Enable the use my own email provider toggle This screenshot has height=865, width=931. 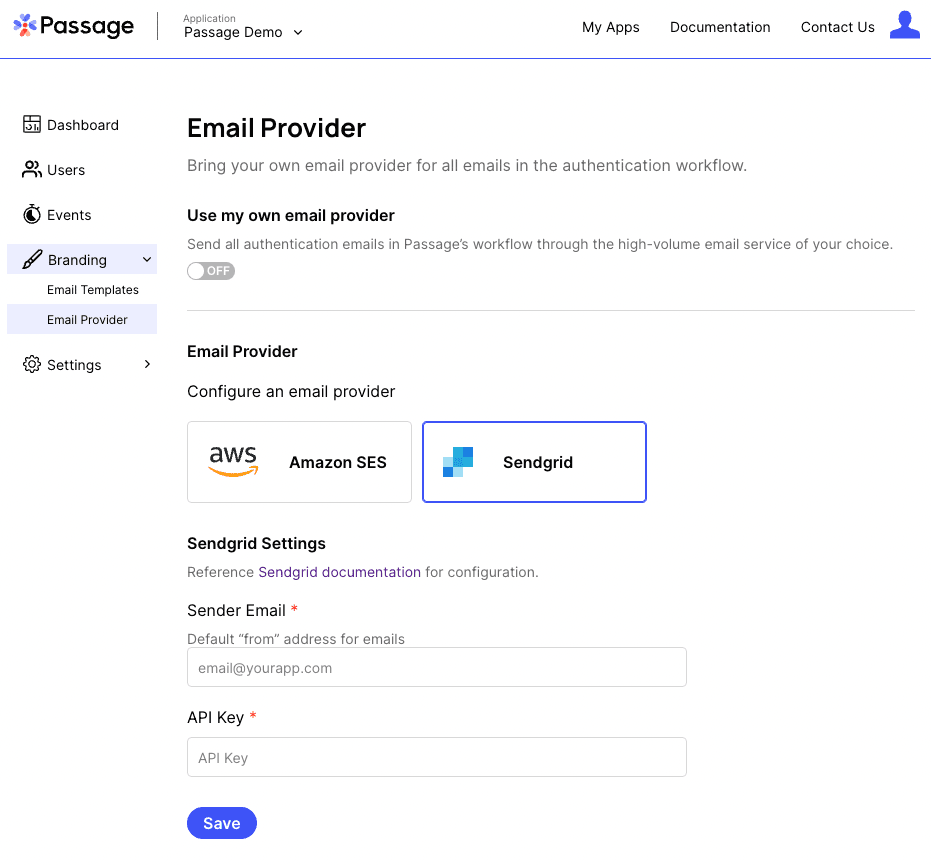[x=210, y=271]
